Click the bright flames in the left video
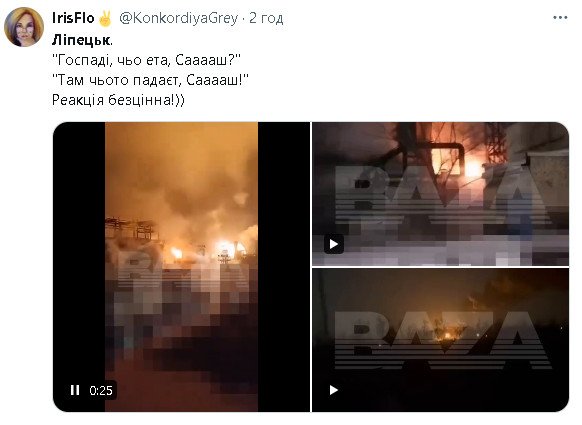 [x=226, y=249]
